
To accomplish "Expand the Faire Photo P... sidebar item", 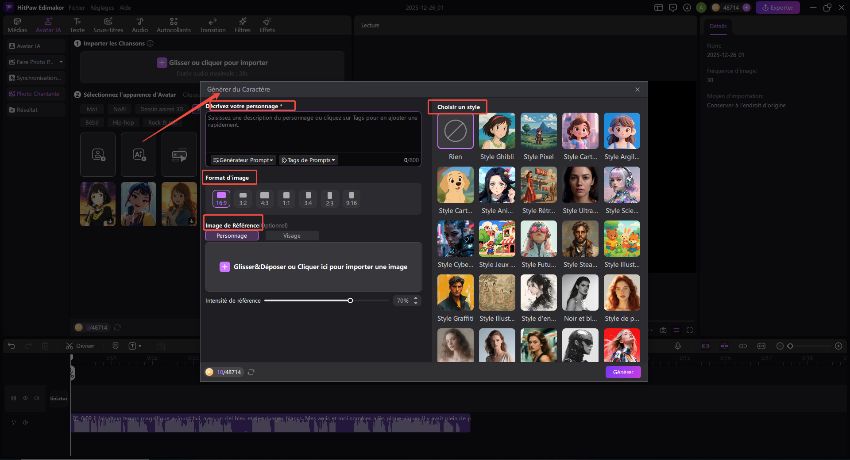I will point(61,62).
